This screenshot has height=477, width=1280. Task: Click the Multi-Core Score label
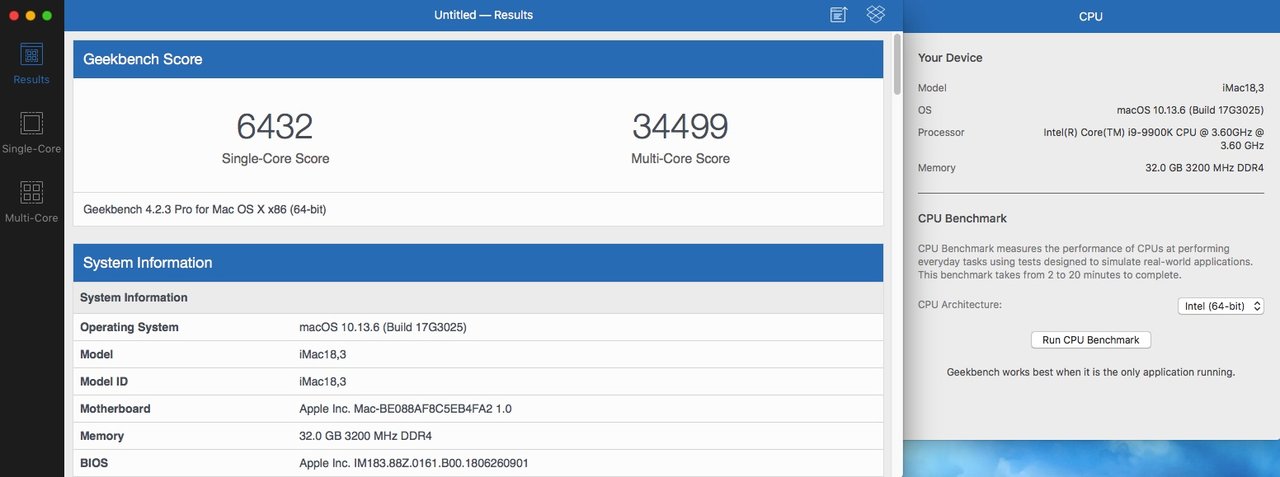point(680,159)
